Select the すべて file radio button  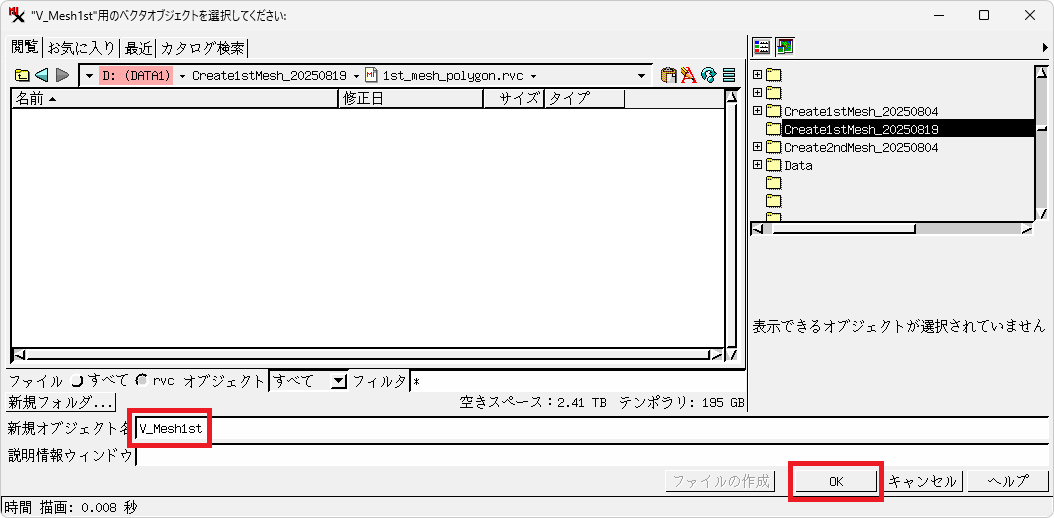[77, 380]
